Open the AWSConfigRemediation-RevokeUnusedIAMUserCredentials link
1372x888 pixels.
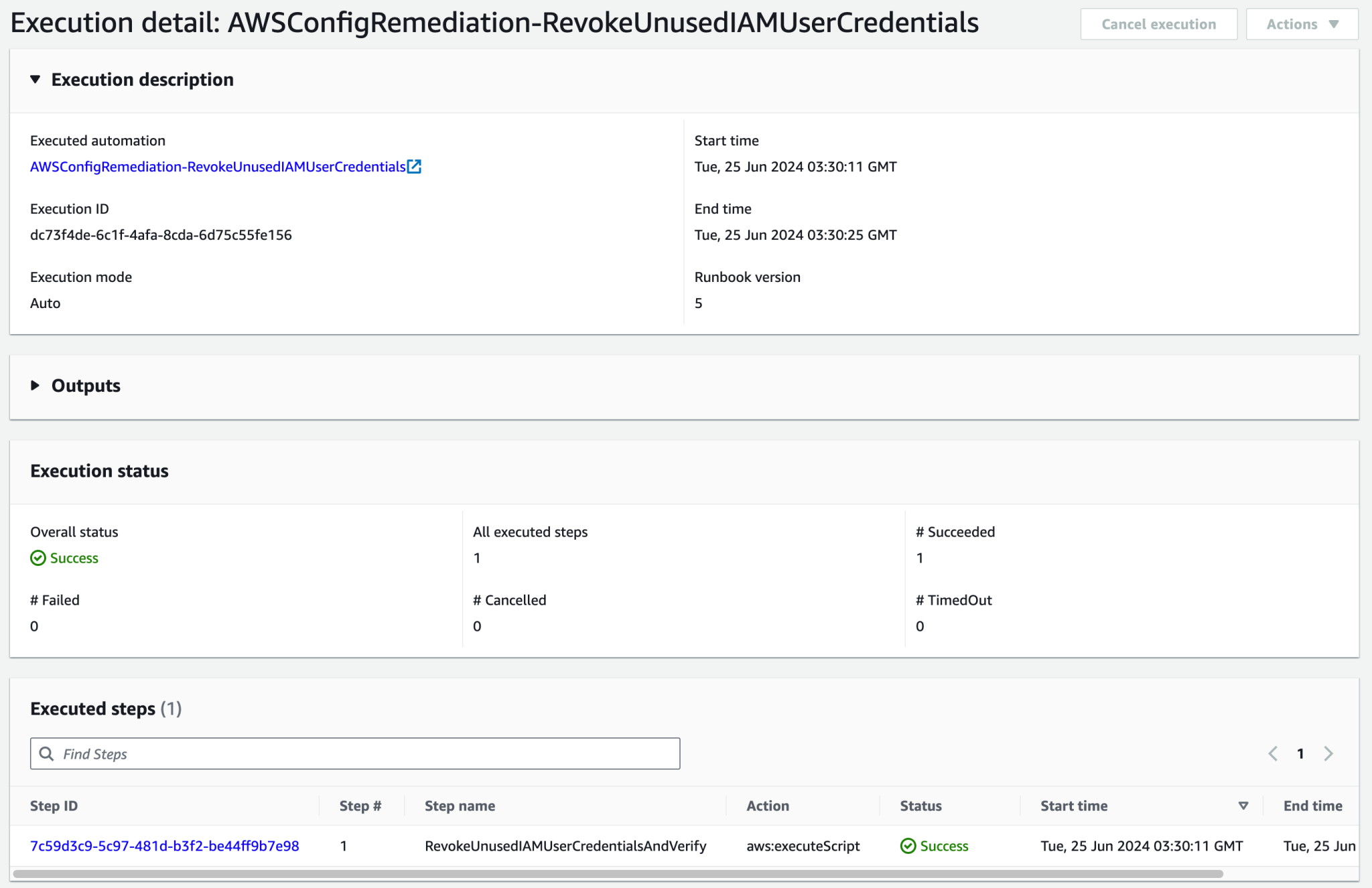(218, 167)
